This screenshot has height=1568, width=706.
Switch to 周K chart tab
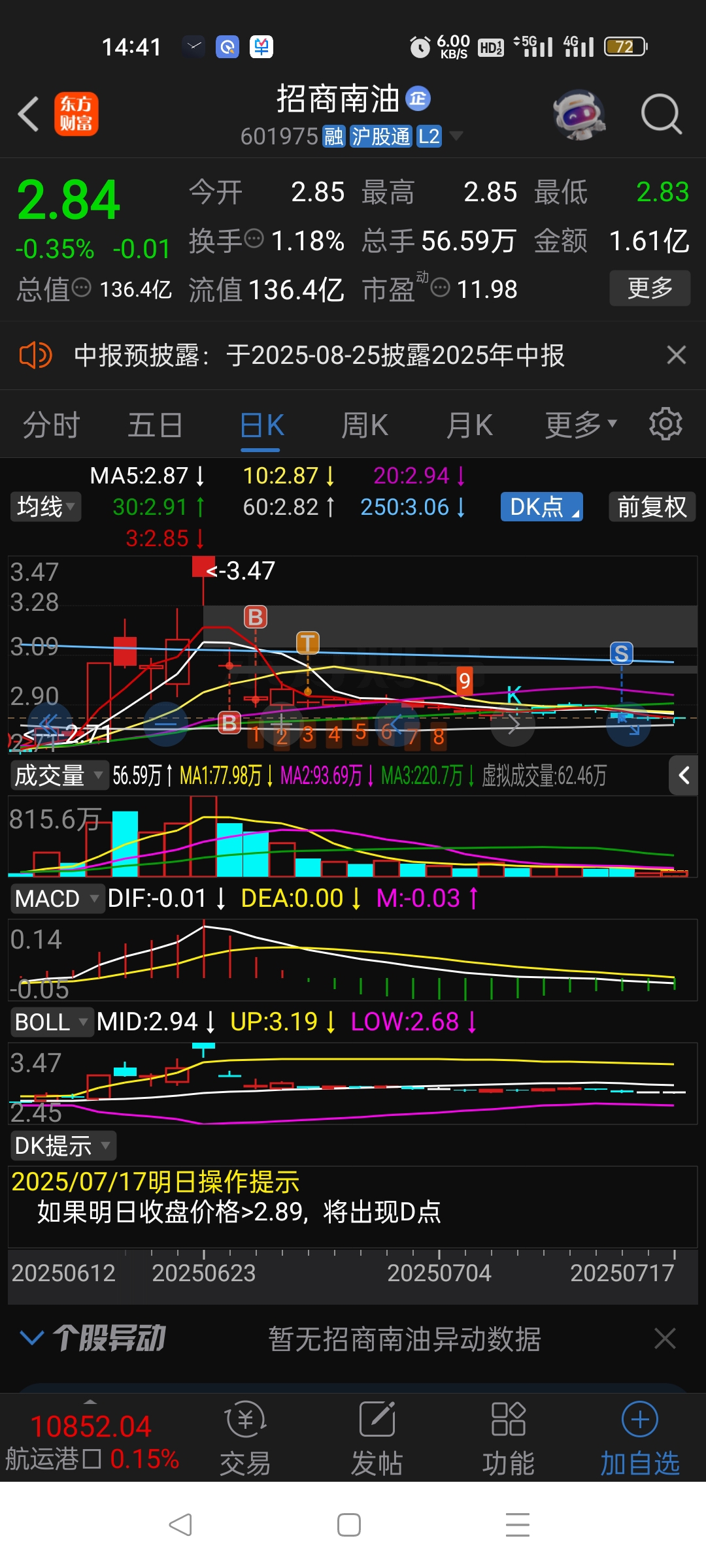(x=365, y=425)
